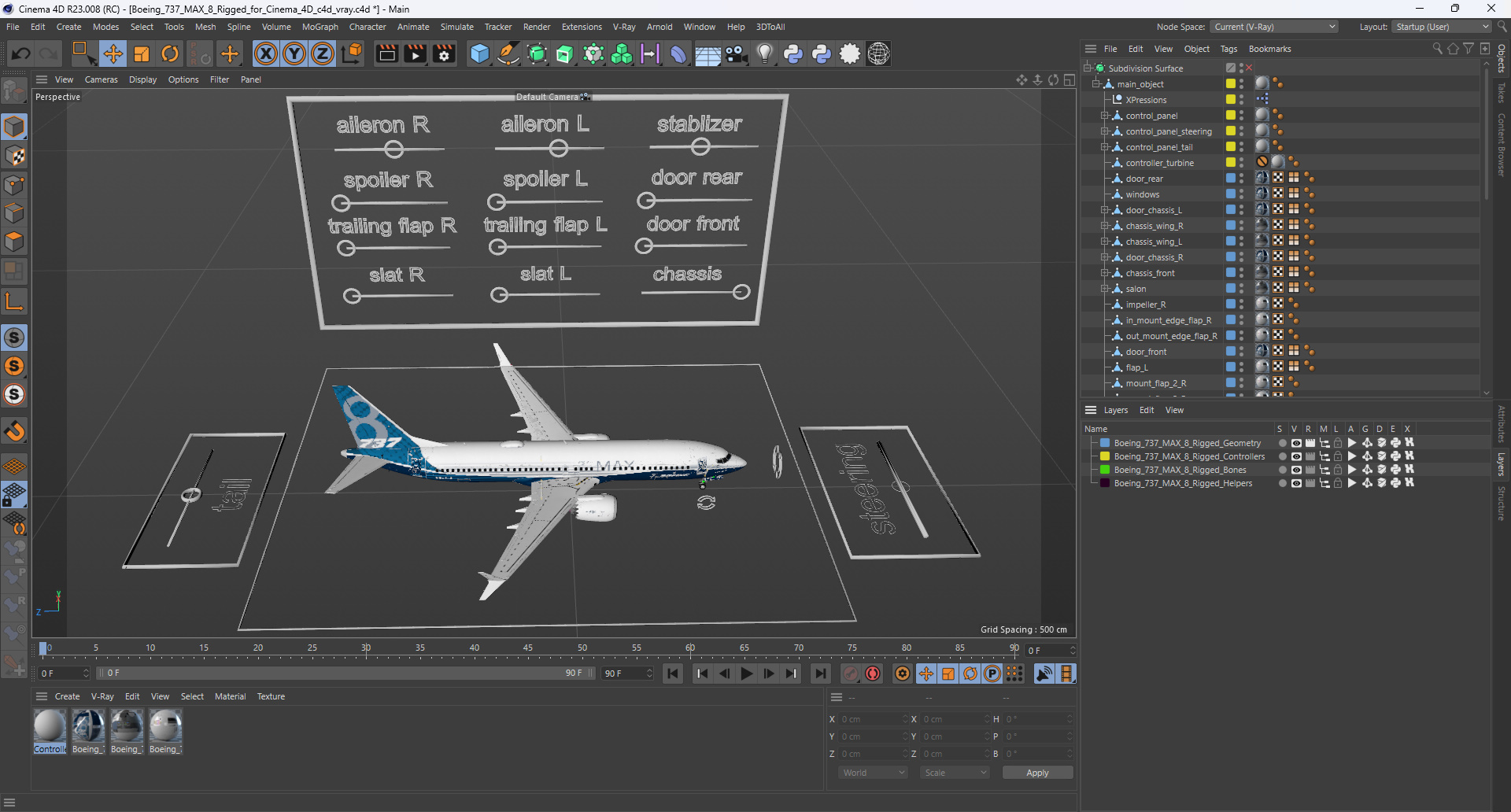Open the World coordinate dropdown

[x=874, y=773]
